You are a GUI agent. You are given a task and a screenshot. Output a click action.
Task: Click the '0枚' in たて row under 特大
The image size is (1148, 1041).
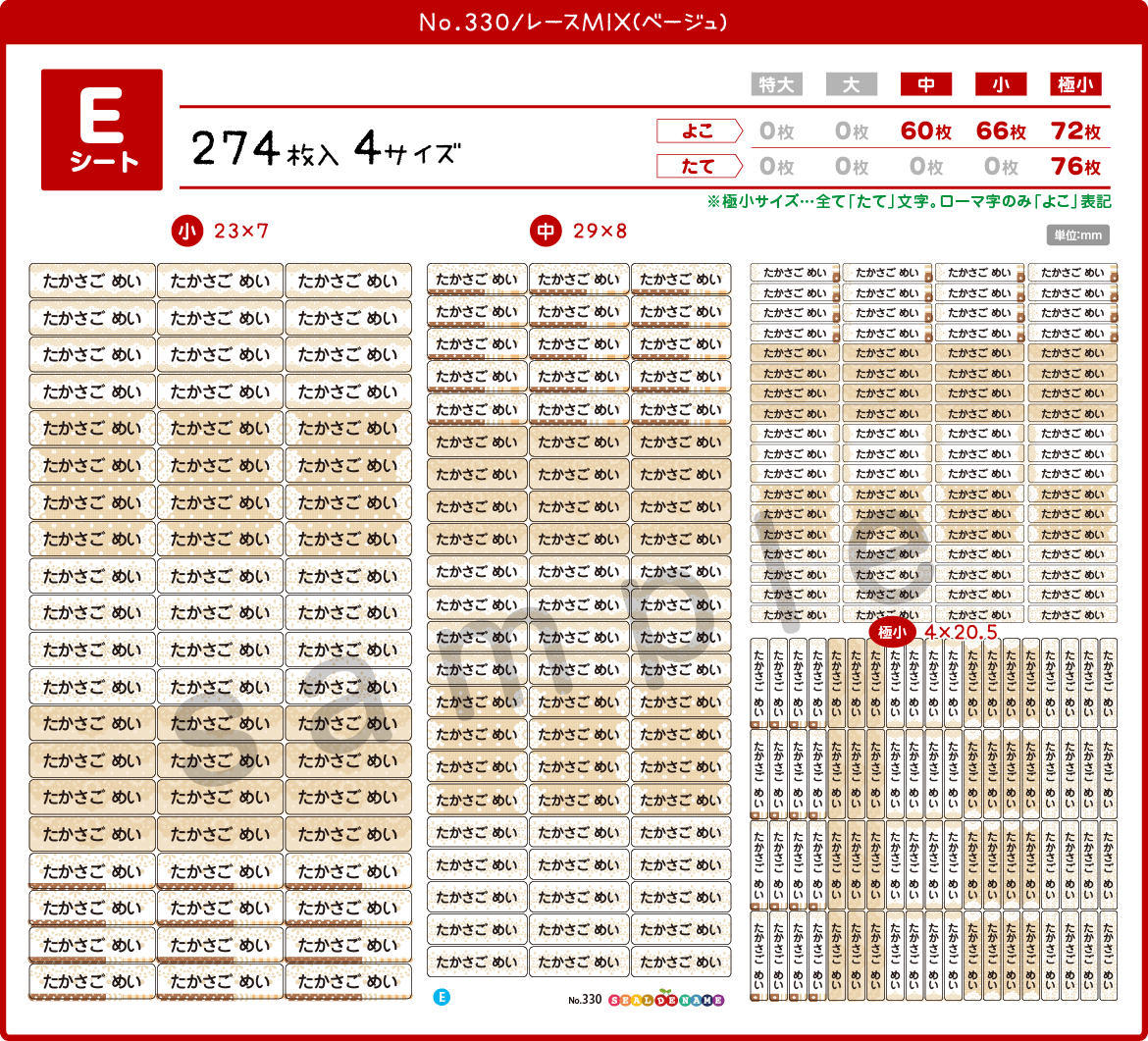point(777,166)
